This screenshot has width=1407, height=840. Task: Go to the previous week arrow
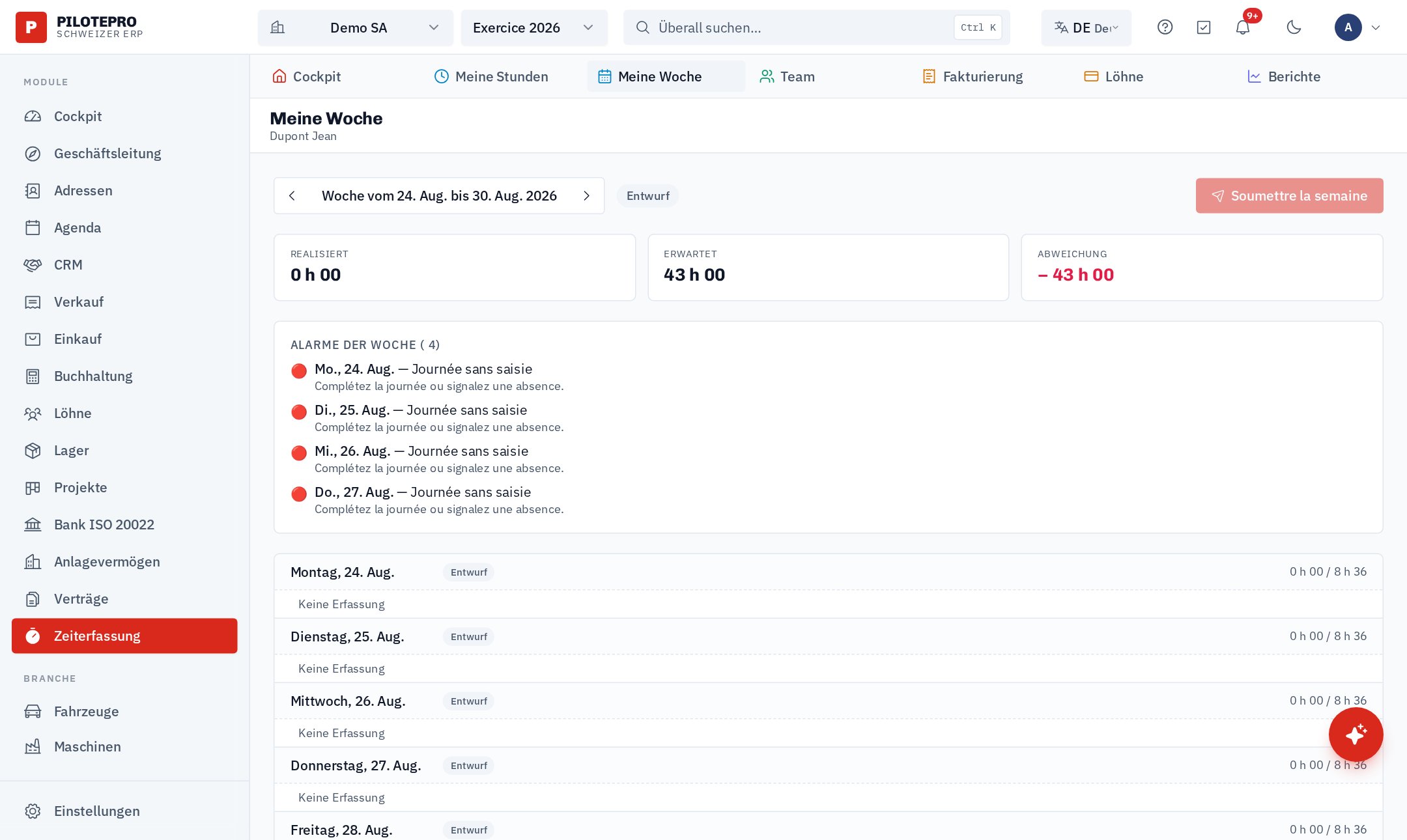[292, 196]
